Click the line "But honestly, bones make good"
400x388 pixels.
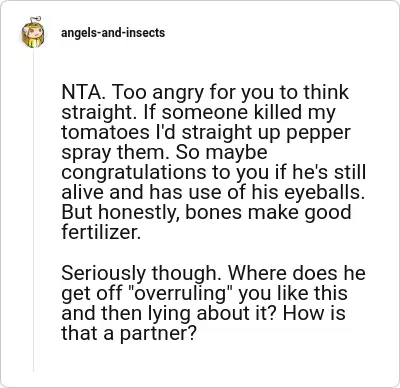point(206,213)
